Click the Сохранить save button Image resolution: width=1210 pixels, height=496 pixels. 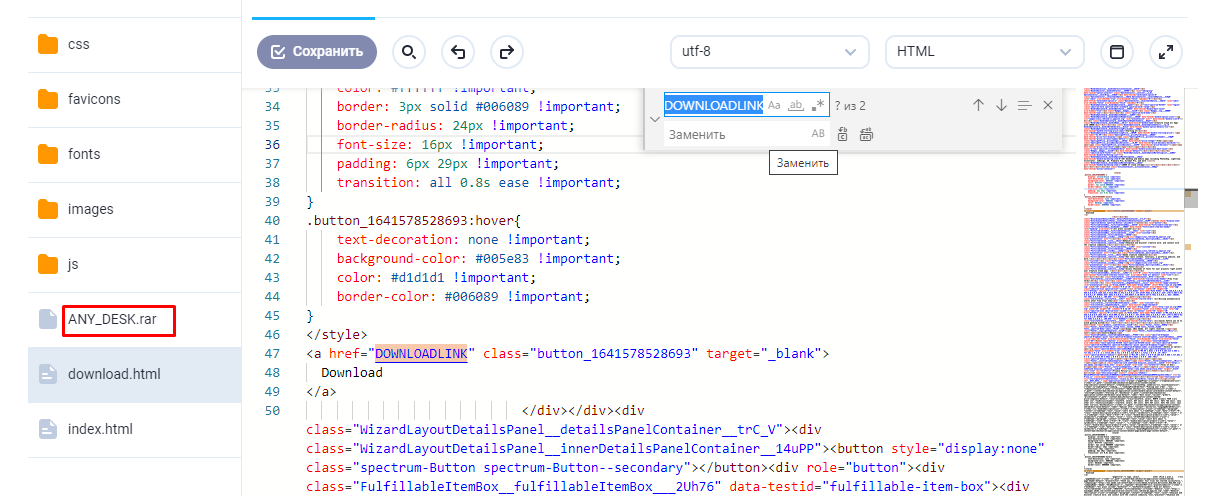click(x=316, y=52)
